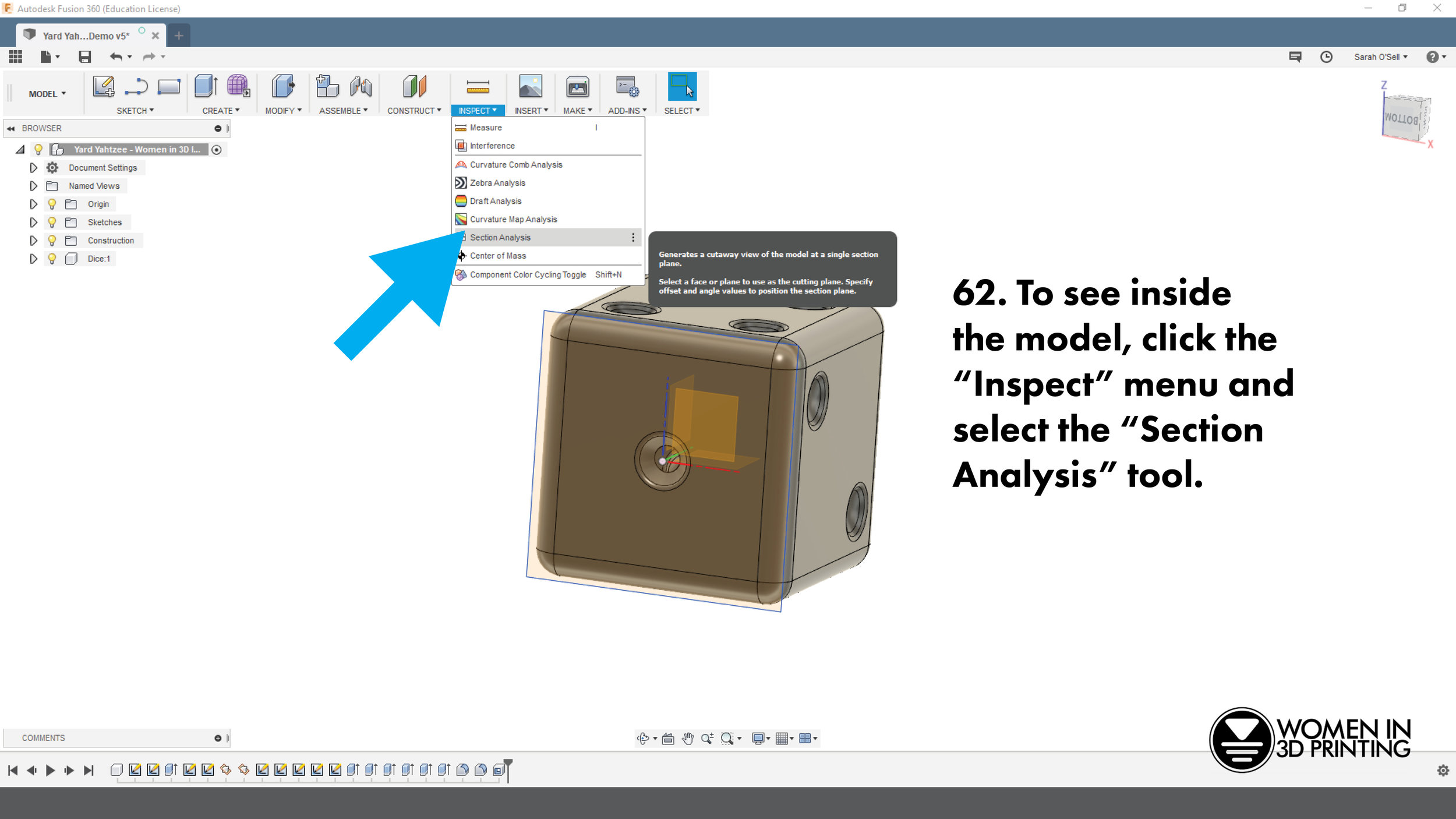
Task: Select Zebra Analysis menu entry
Action: [547, 182]
